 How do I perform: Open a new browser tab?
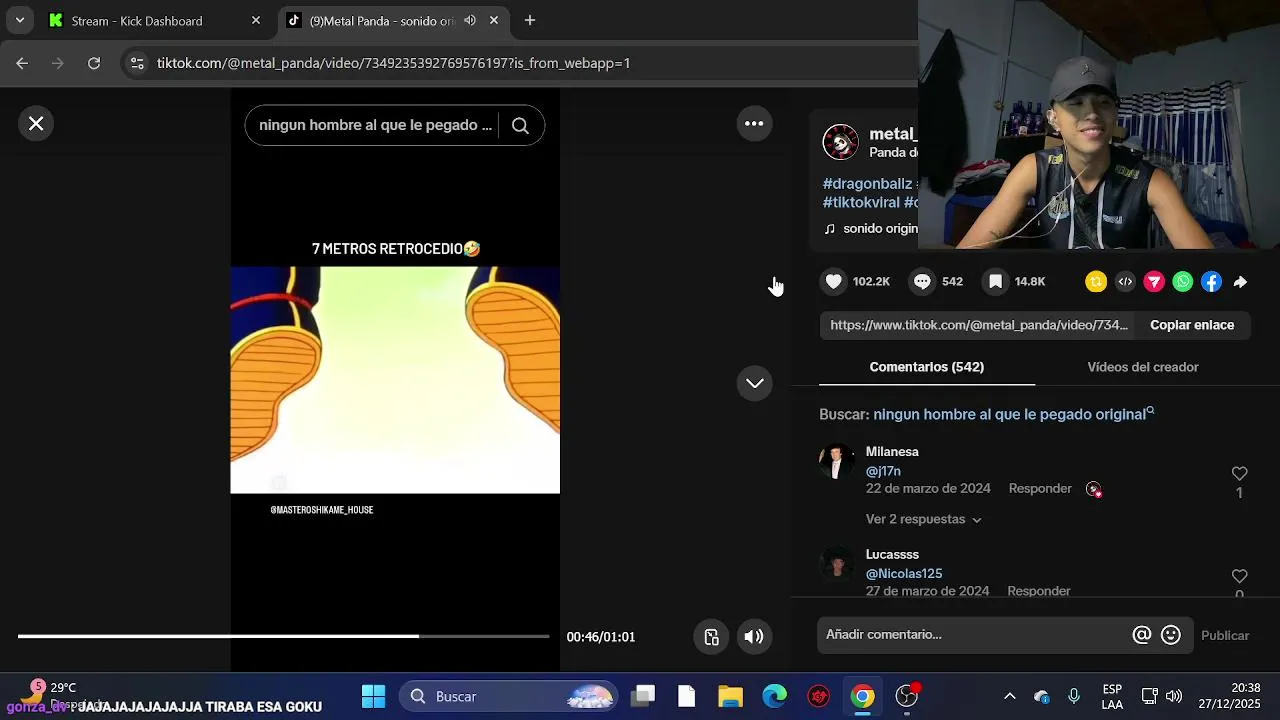(x=530, y=20)
